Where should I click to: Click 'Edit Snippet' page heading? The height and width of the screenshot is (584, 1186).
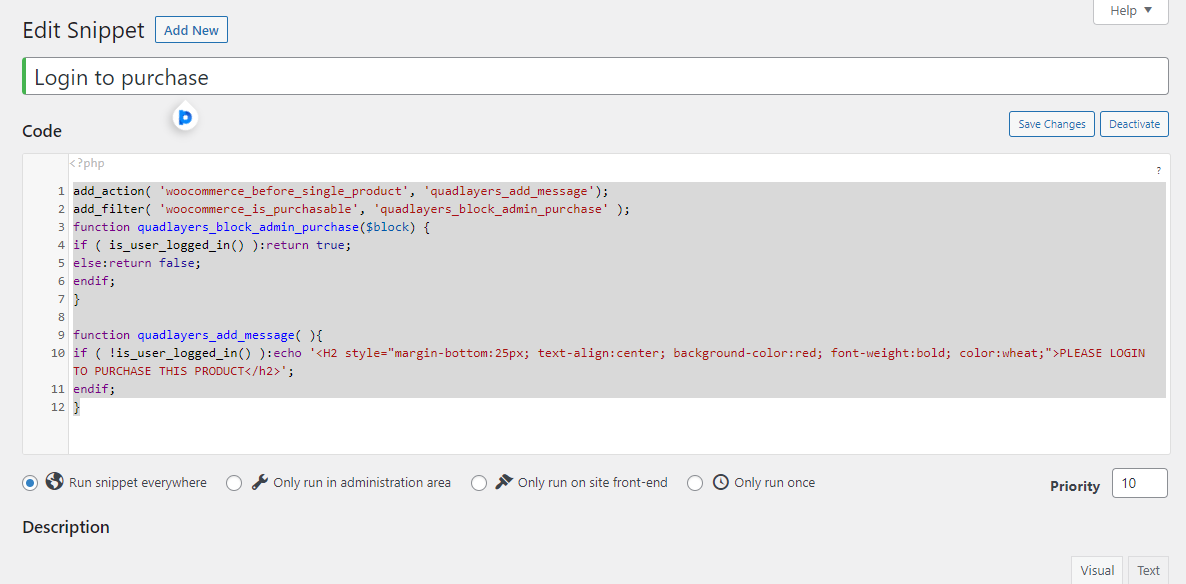point(83,30)
